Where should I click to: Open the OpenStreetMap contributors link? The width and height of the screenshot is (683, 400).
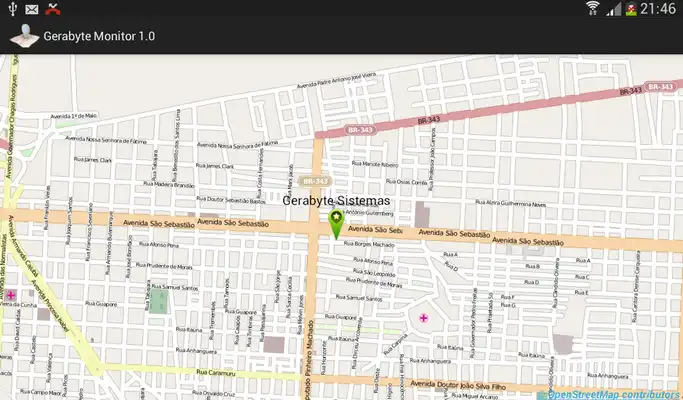point(612,394)
